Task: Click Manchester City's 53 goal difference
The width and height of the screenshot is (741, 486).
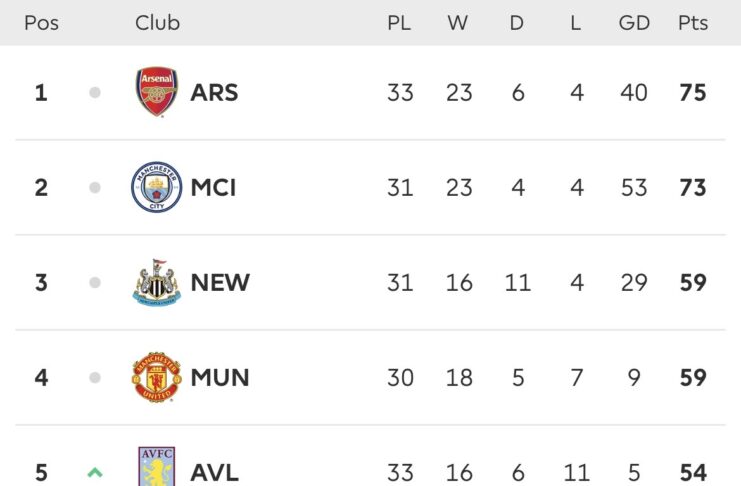Action: pos(634,188)
